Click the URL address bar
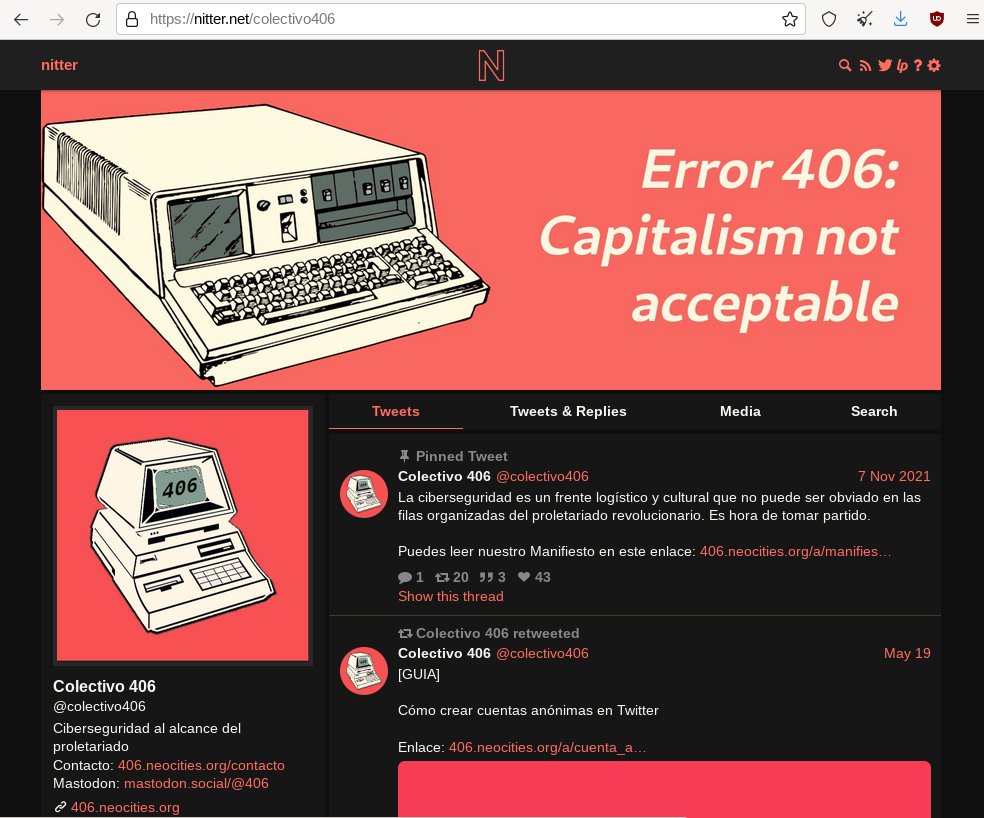Image resolution: width=984 pixels, height=818 pixels. tap(461, 19)
